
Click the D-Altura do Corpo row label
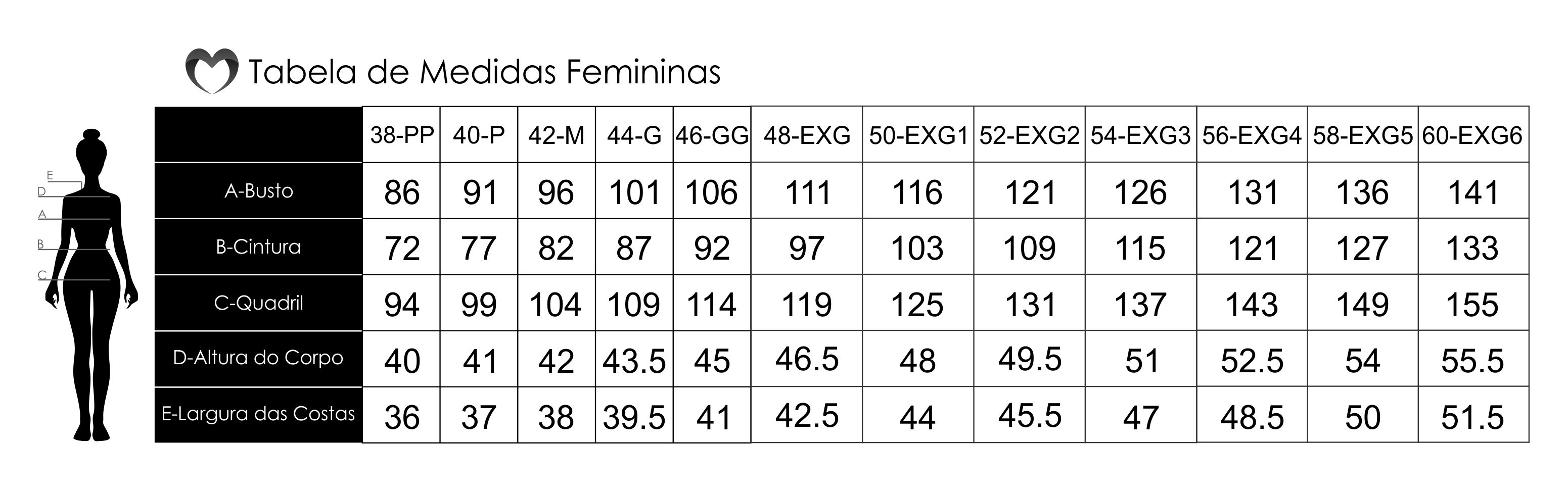coord(259,358)
